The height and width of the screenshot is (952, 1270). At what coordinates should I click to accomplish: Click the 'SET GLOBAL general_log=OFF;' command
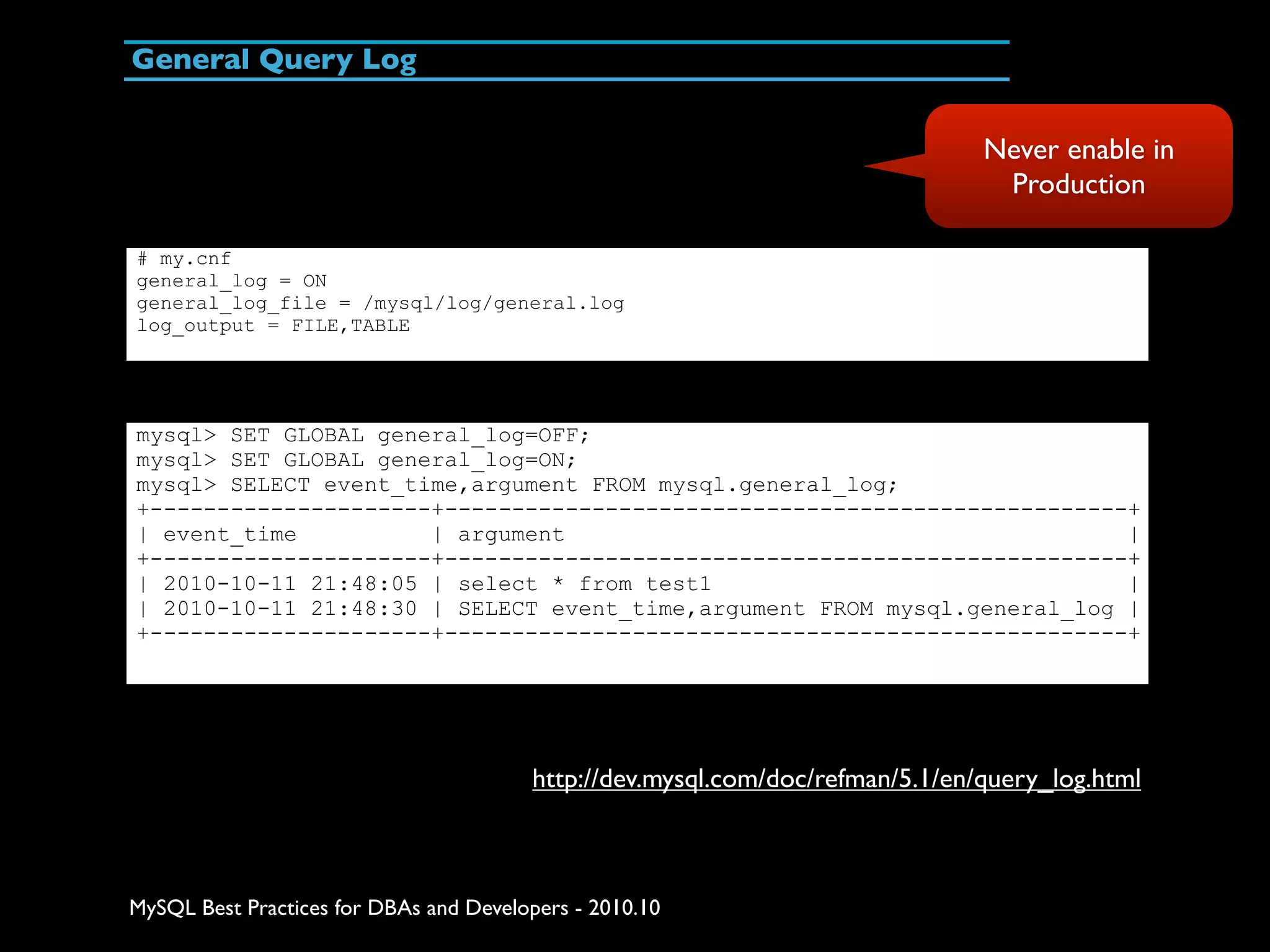[x=409, y=436]
